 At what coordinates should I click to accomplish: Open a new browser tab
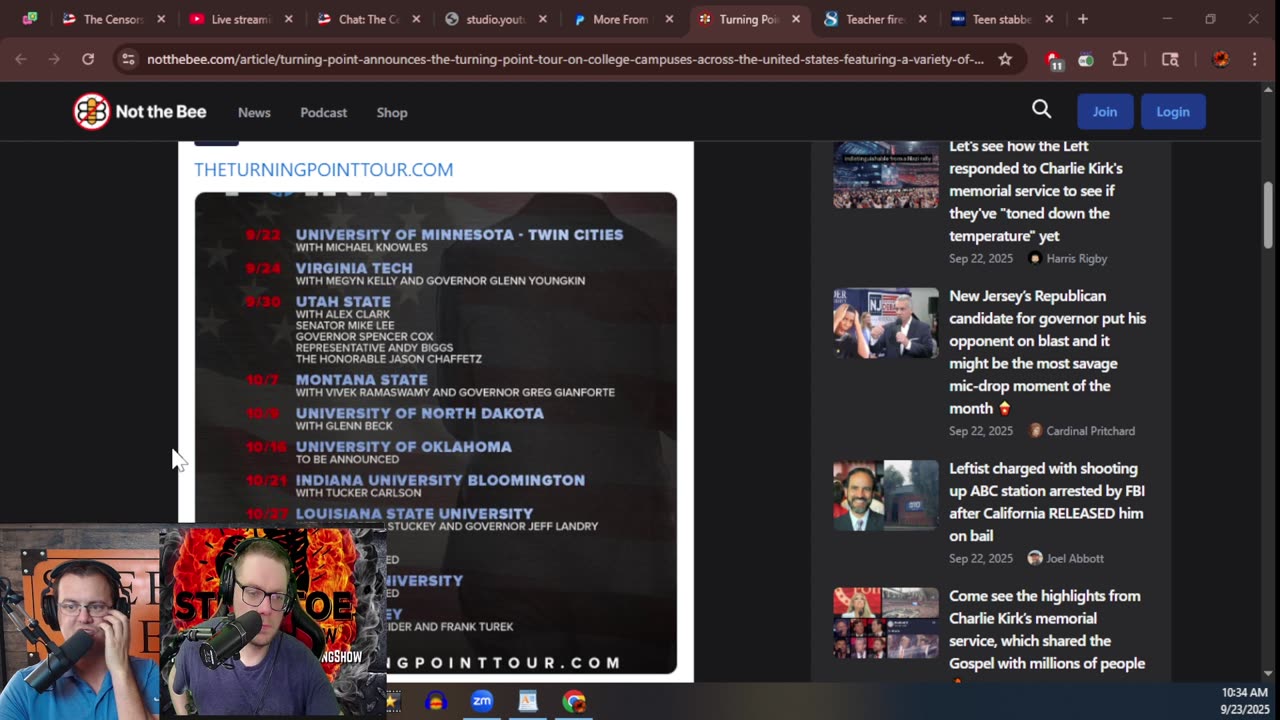pyautogui.click(x=1083, y=19)
